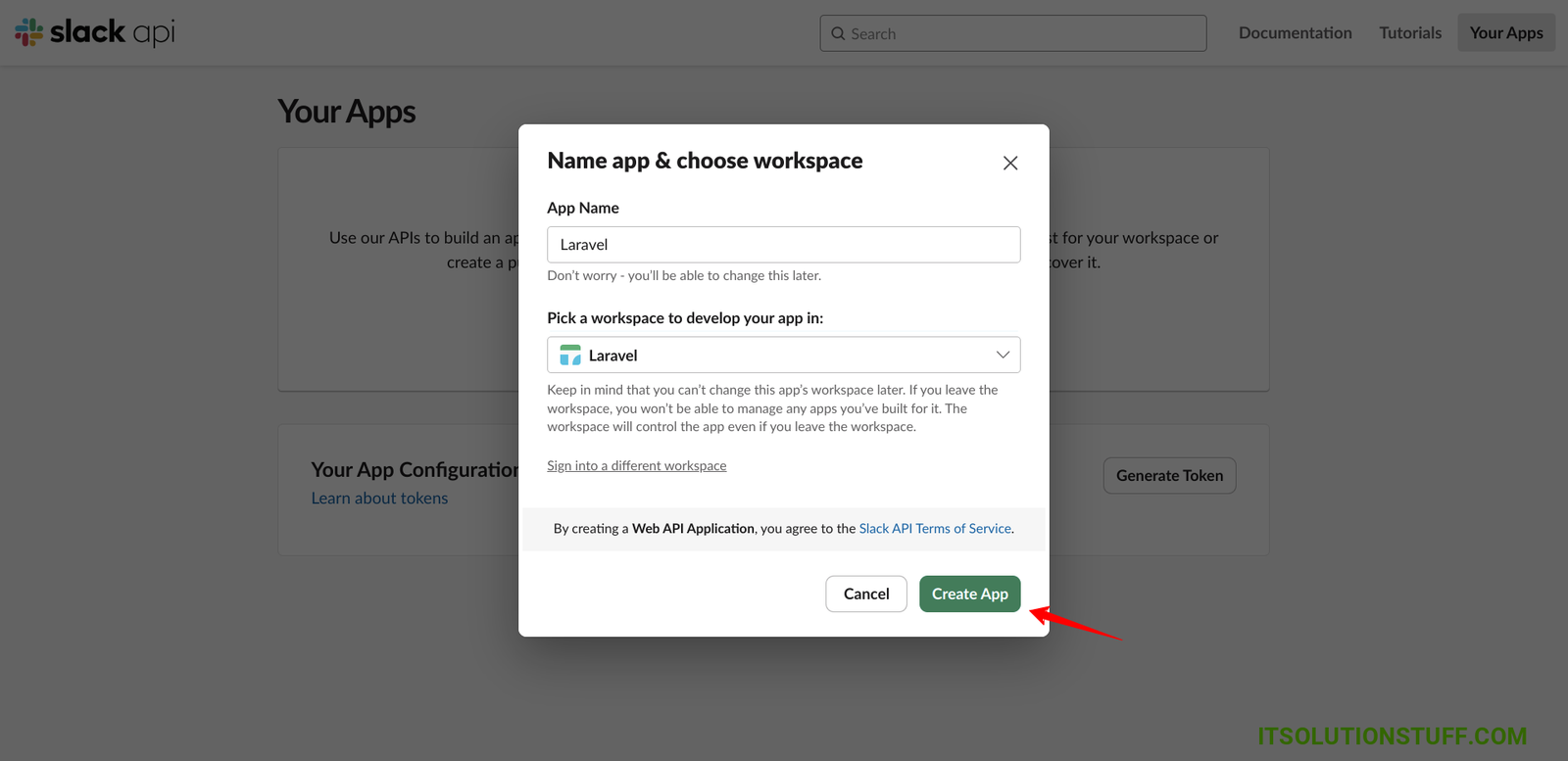Open Slack API Terms of Service link
1568x761 pixels.
(x=935, y=529)
